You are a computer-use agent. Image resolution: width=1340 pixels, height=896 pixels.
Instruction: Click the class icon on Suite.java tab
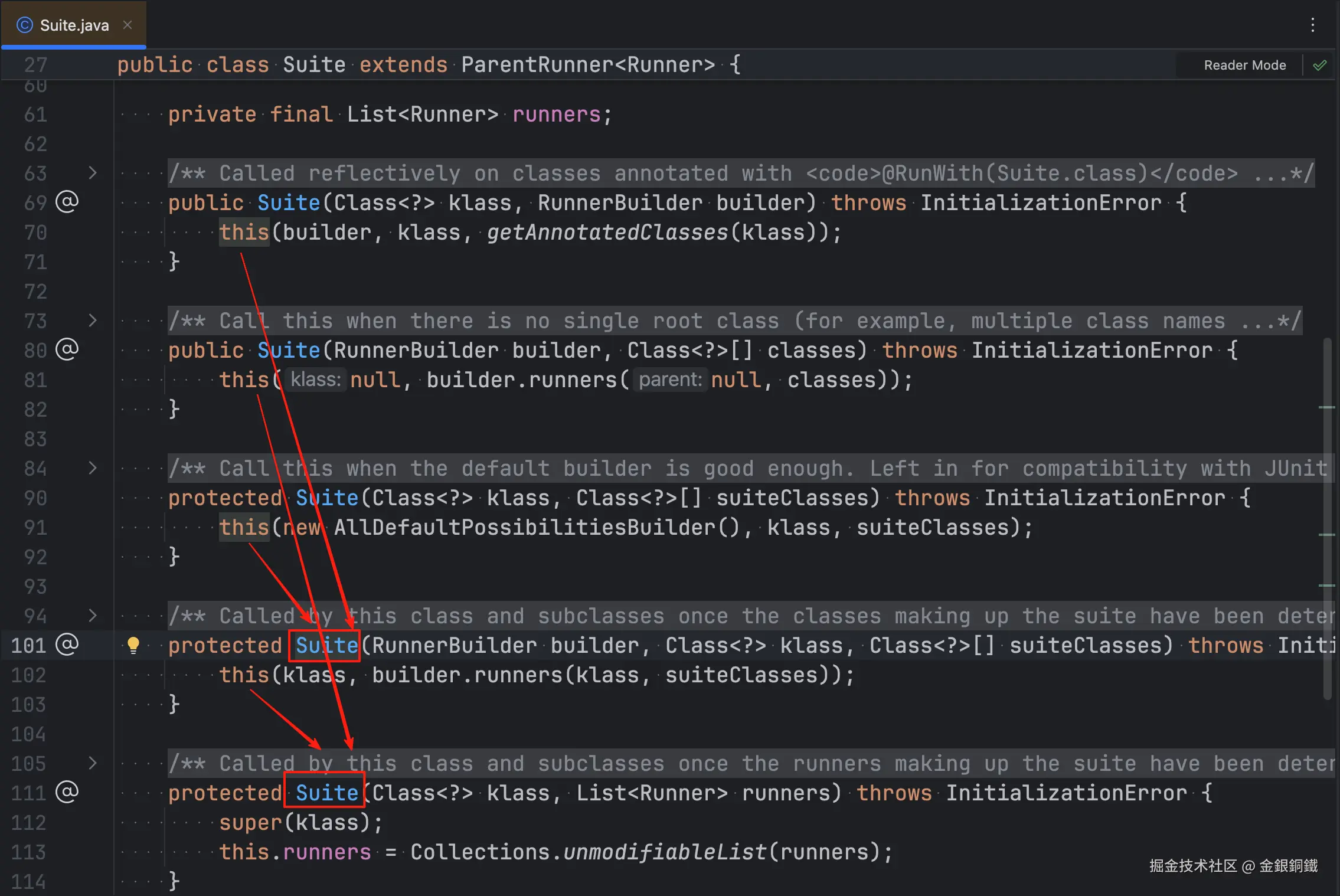(25, 25)
